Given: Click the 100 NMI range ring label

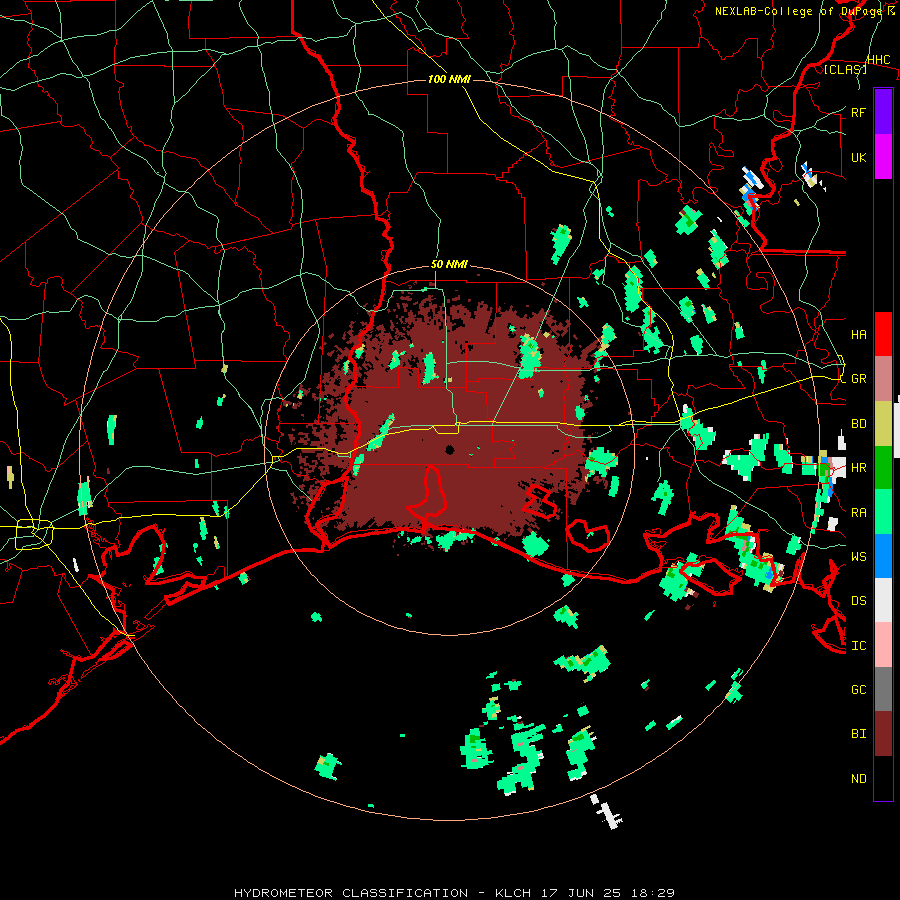Looking at the screenshot, I should click(x=449, y=79).
